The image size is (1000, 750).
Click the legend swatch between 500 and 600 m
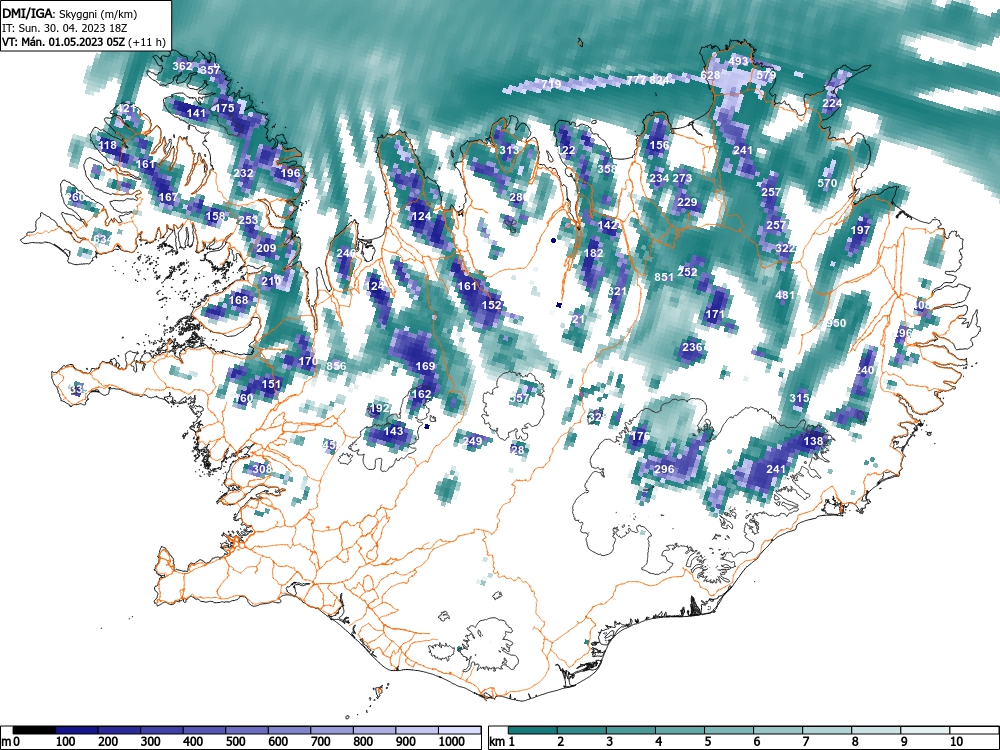pyautogui.click(x=247, y=730)
